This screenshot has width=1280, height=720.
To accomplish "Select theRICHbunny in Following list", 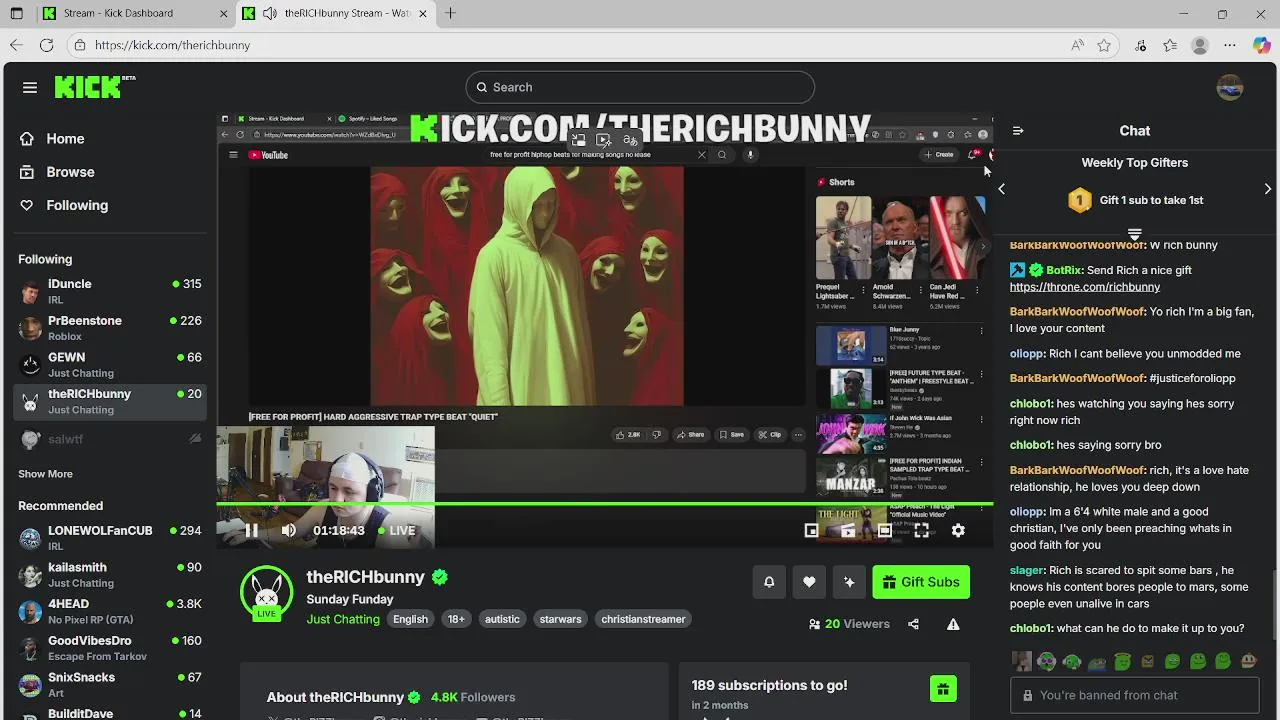I will 110,401.
